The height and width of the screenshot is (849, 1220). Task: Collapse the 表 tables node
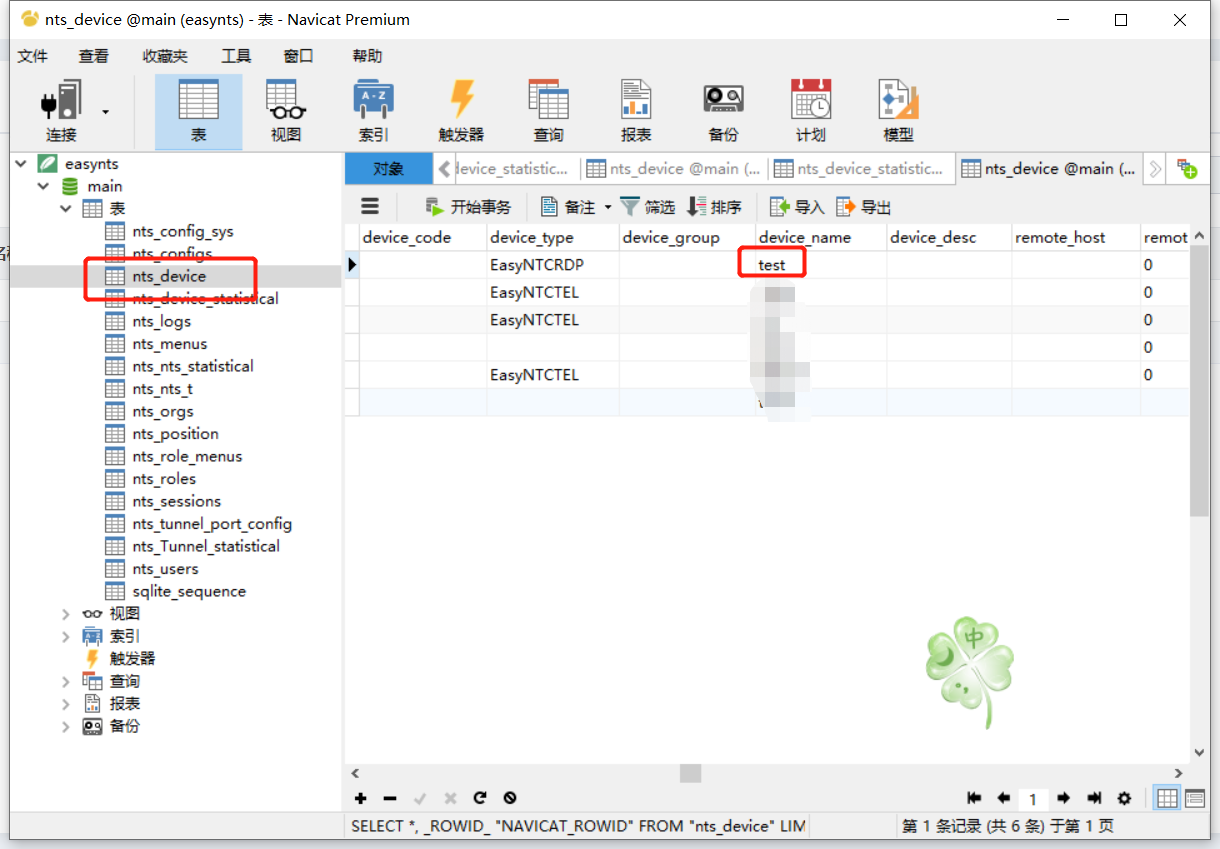pos(66,208)
